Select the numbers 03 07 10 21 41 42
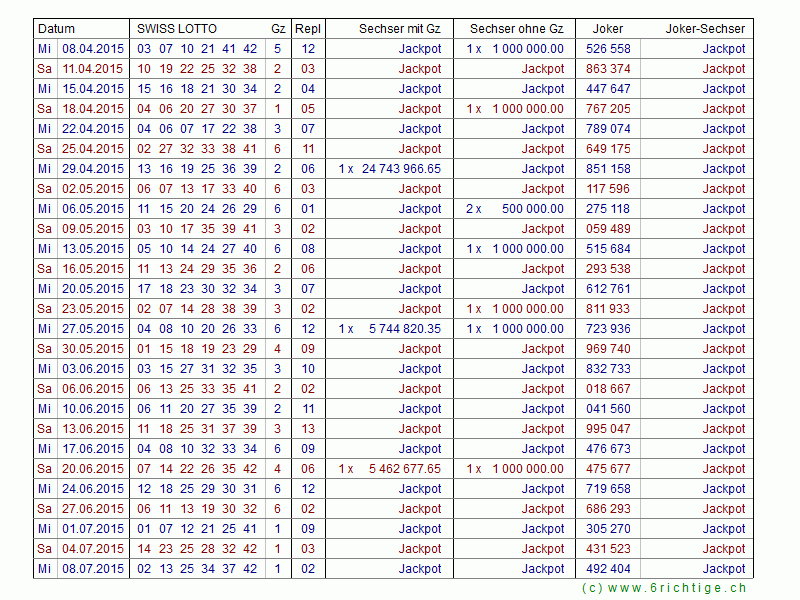800x600 pixels. [x=197, y=49]
